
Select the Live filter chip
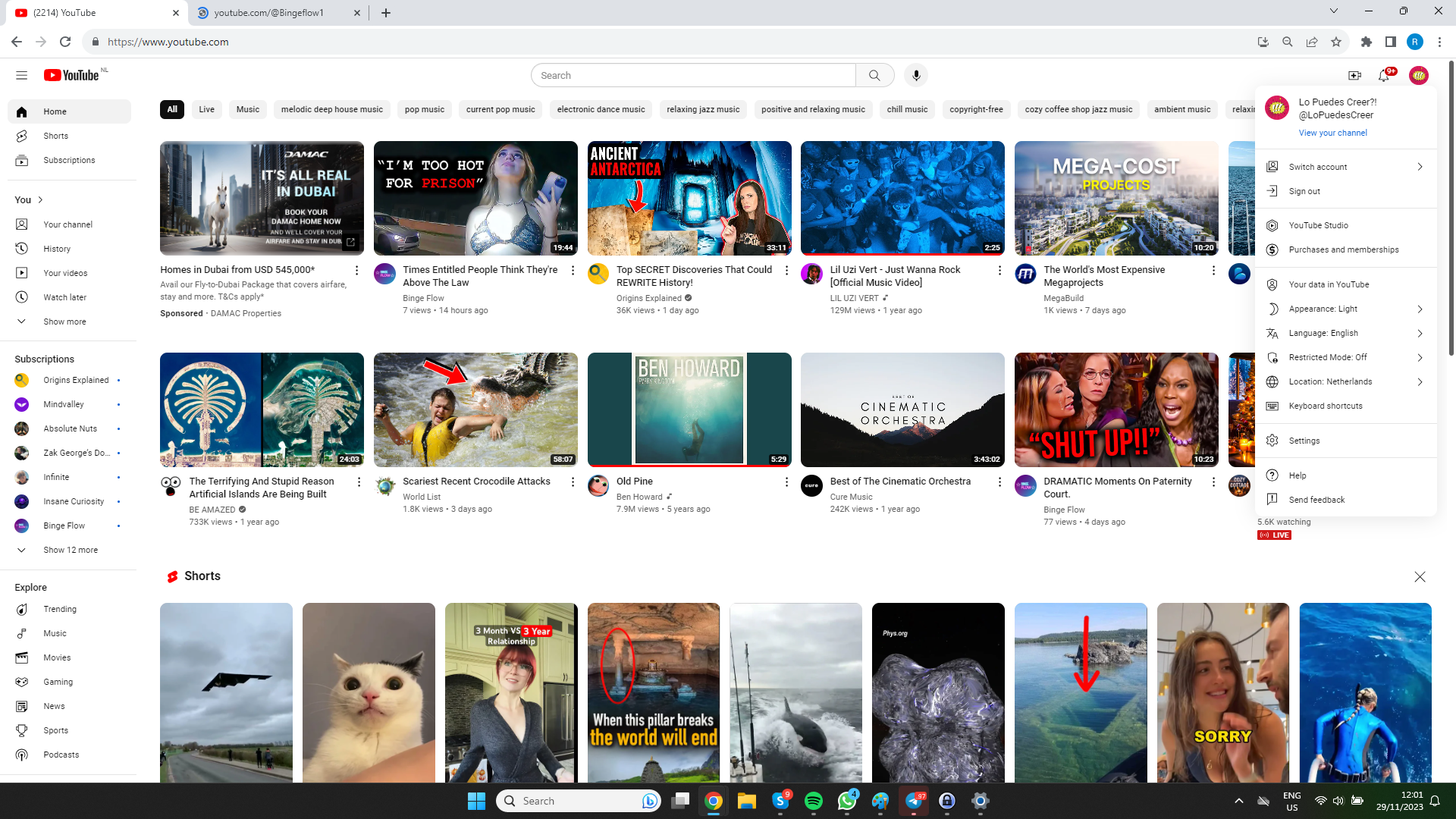pos(206,109)
